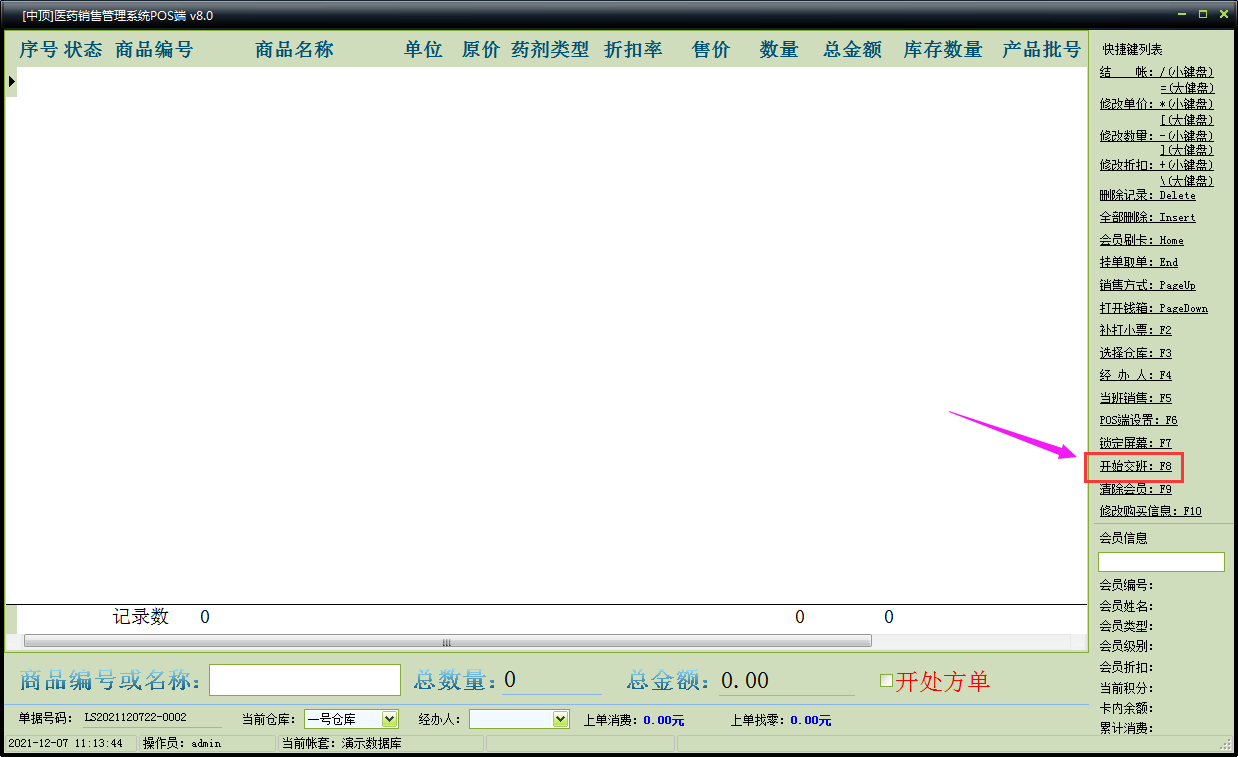Click the 会员姓名 label

pos(1126,606)
